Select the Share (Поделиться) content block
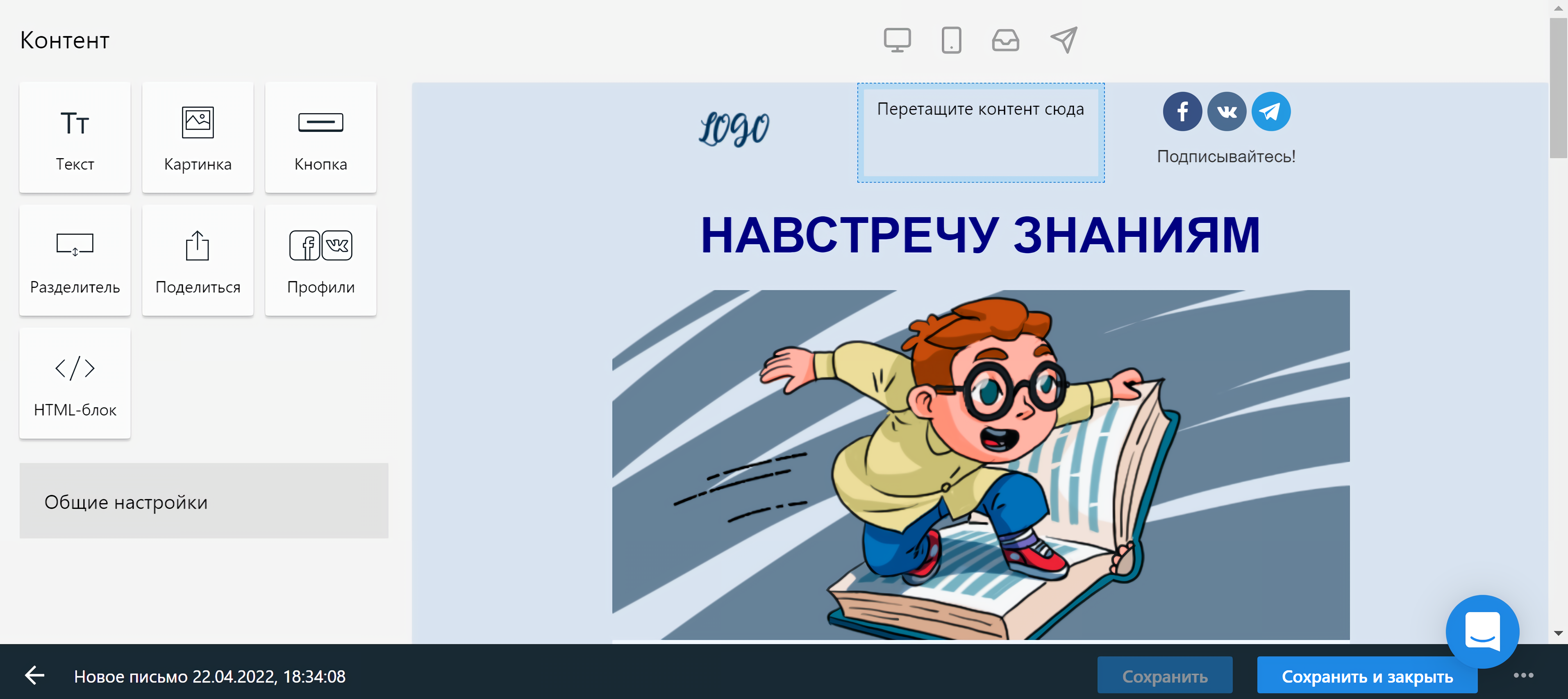Image resolution: width=1568 pixels, height=699 pixels. [198, 260]
